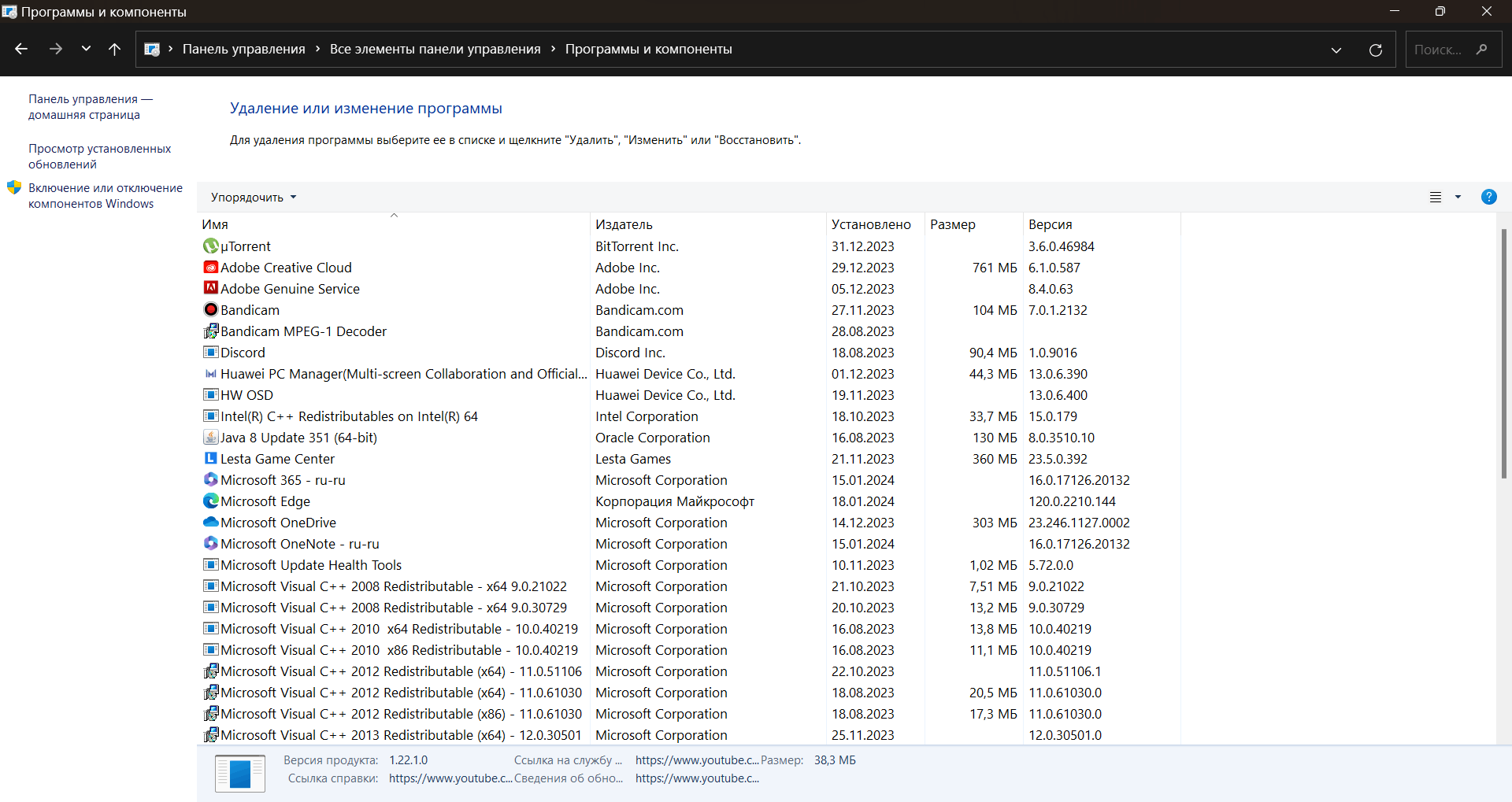1512x802 pixels.
Task: Click install date 31.12.2023 cell
Action: pos(863,246)
